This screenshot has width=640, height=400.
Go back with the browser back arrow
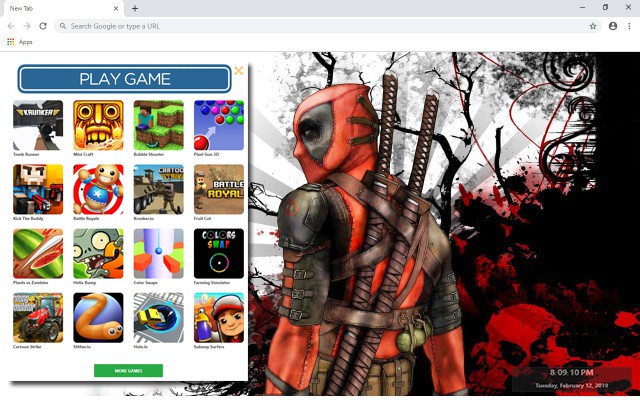pos(11,26)
